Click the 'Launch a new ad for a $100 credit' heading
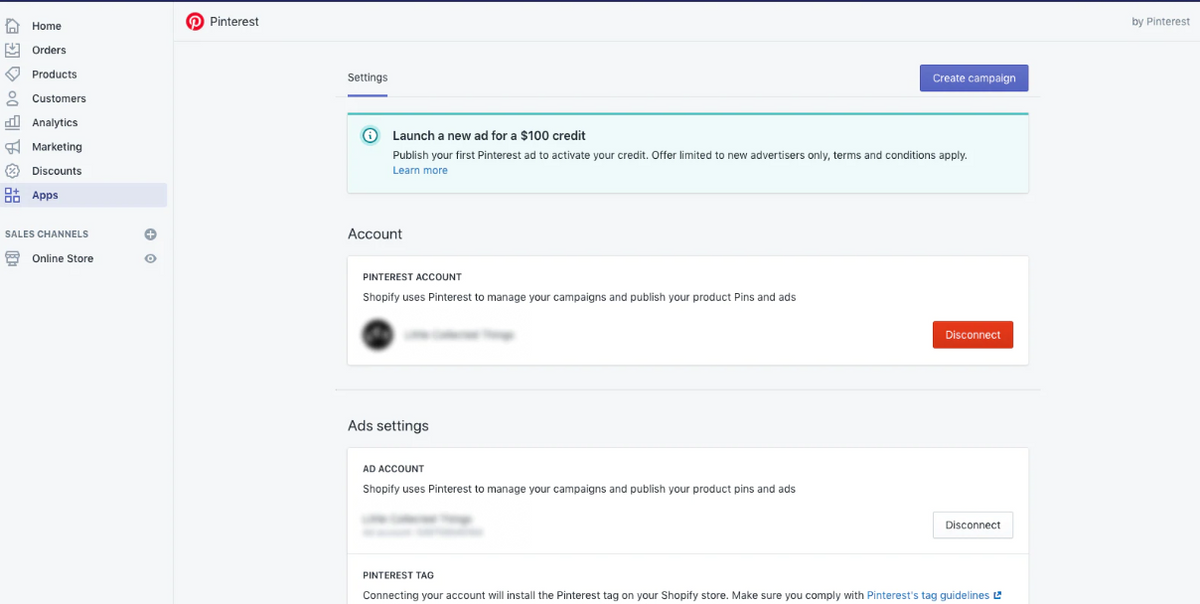The width and height of the screenshot is (1200, 604). (489, 136)
